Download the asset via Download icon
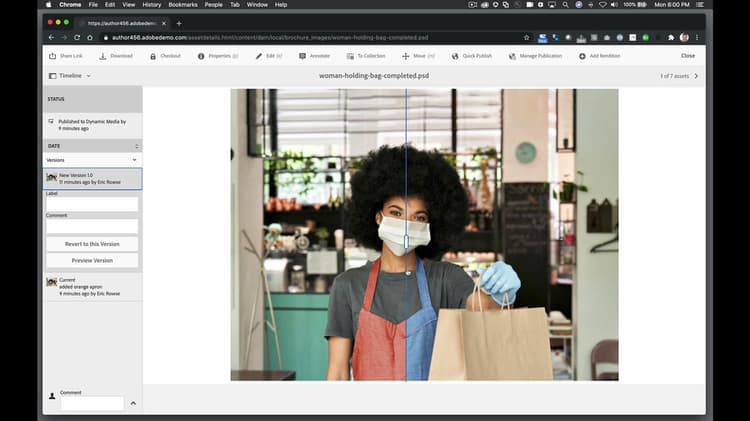 click(103, 56)
